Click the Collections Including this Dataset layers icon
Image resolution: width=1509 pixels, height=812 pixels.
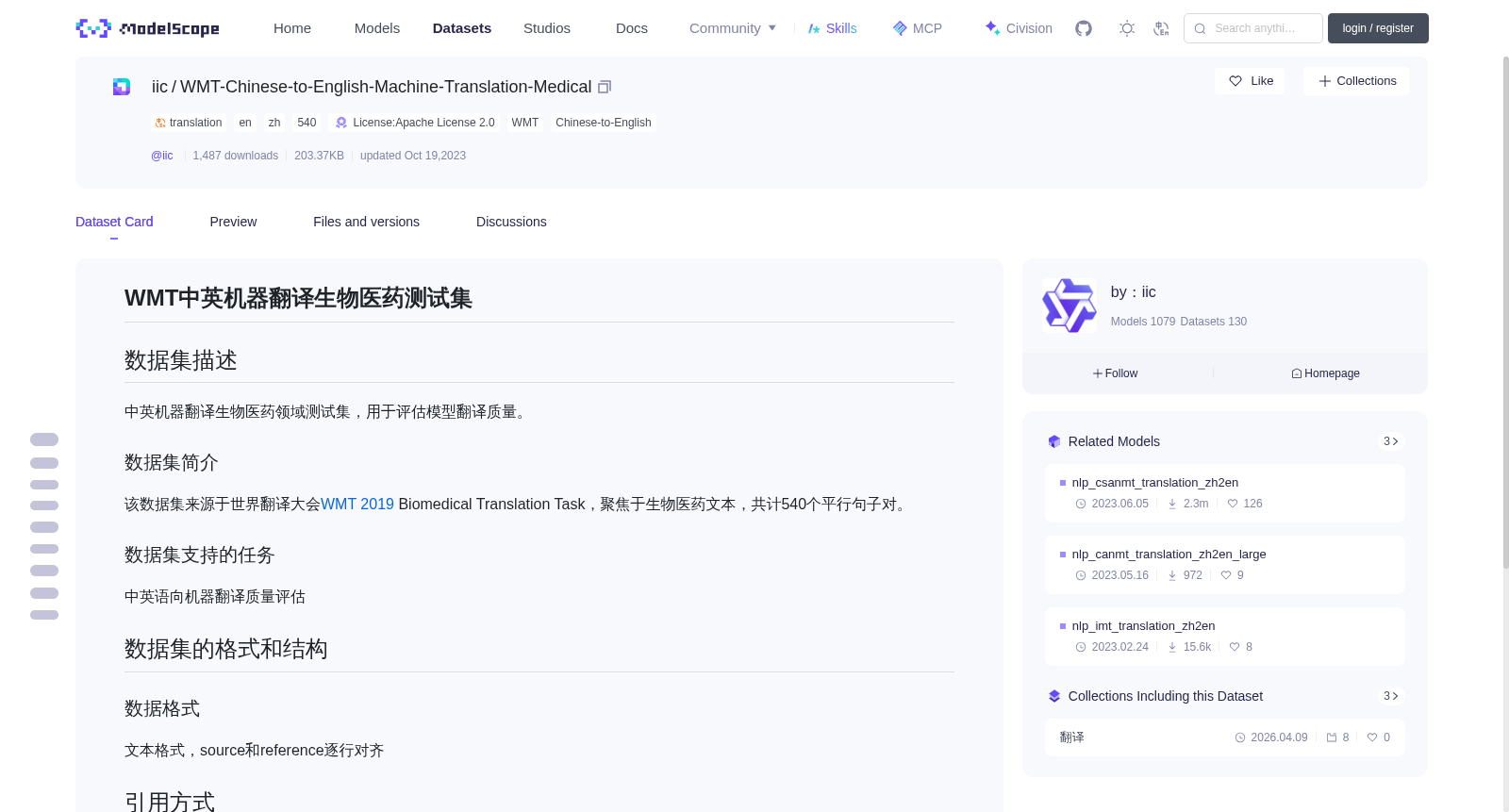click(1054, 696)
